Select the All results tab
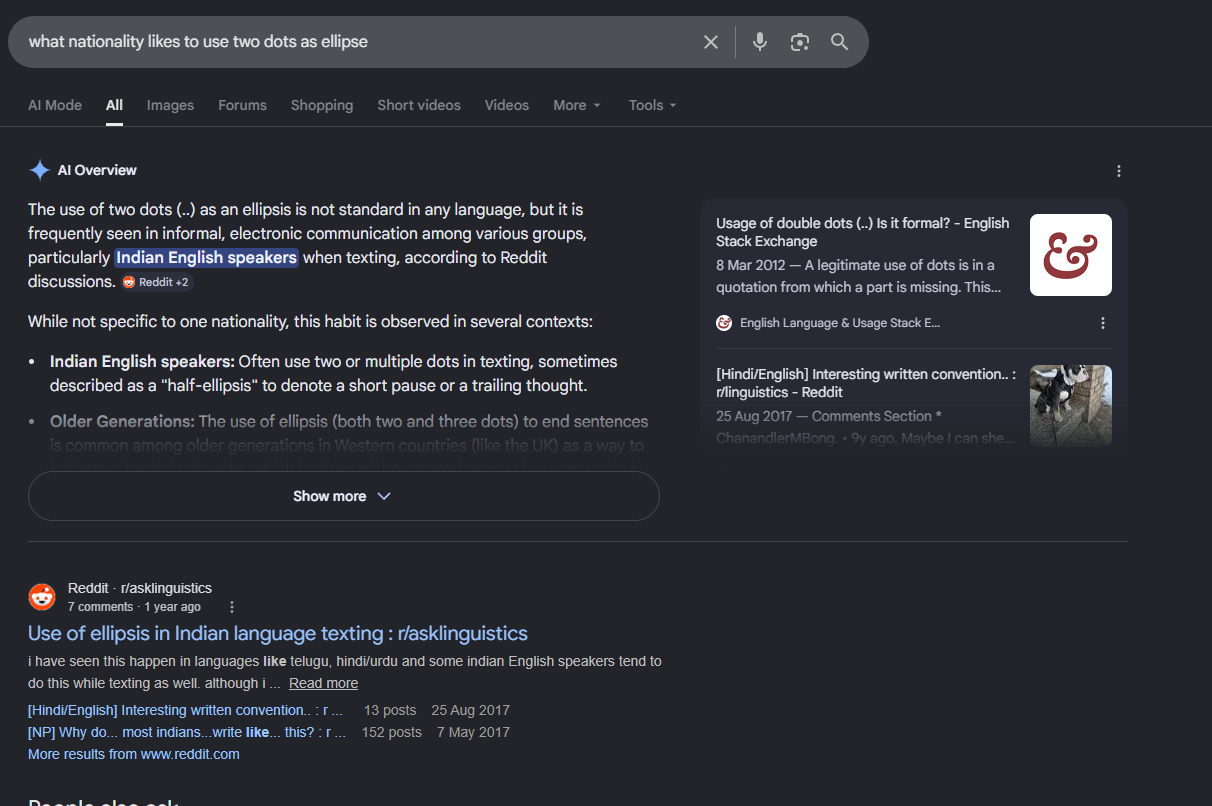Image resolution: width=1212 pixels, height=806 pixels. [x=114, y=105]
